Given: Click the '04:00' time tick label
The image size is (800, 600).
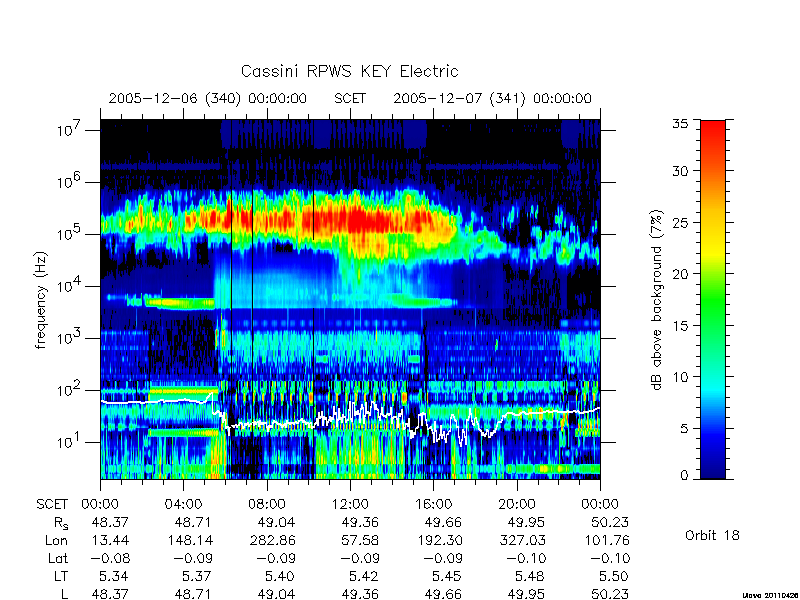Looking at the screenshot, I should pos(183,505).
